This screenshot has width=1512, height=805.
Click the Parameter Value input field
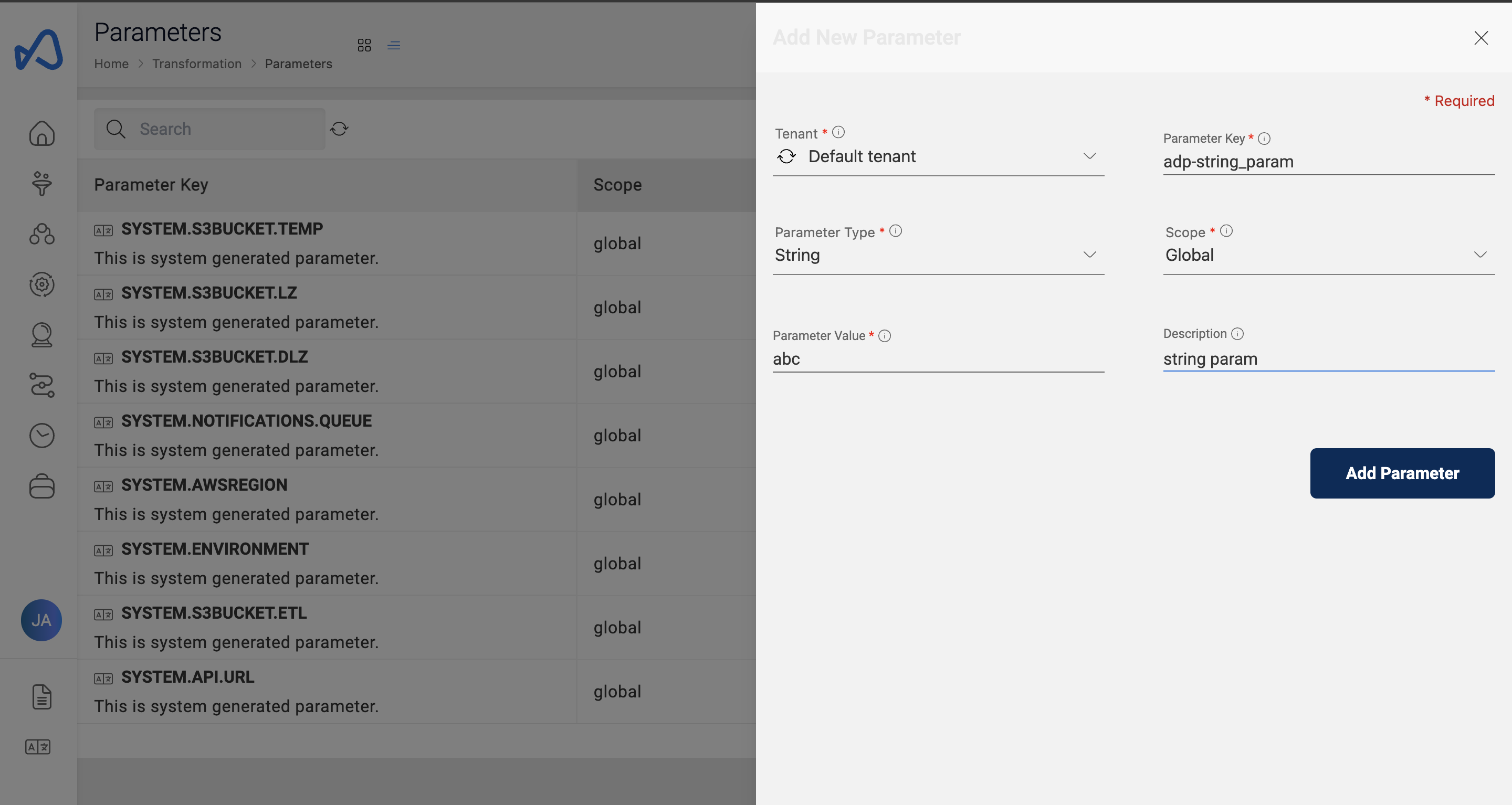pyautogui.click(x=939, y=358)
